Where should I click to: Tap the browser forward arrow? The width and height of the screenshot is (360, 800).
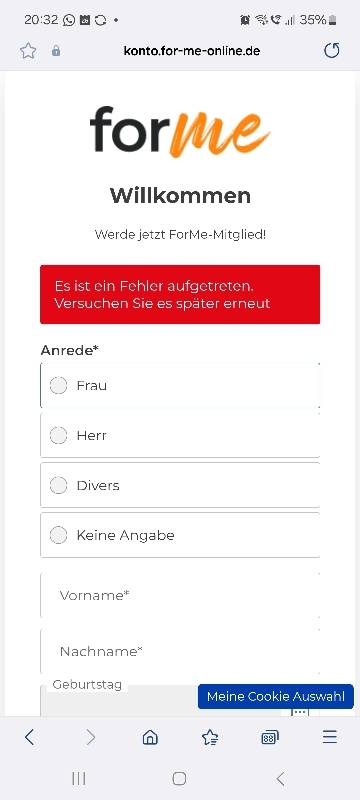tap(90, 737)
